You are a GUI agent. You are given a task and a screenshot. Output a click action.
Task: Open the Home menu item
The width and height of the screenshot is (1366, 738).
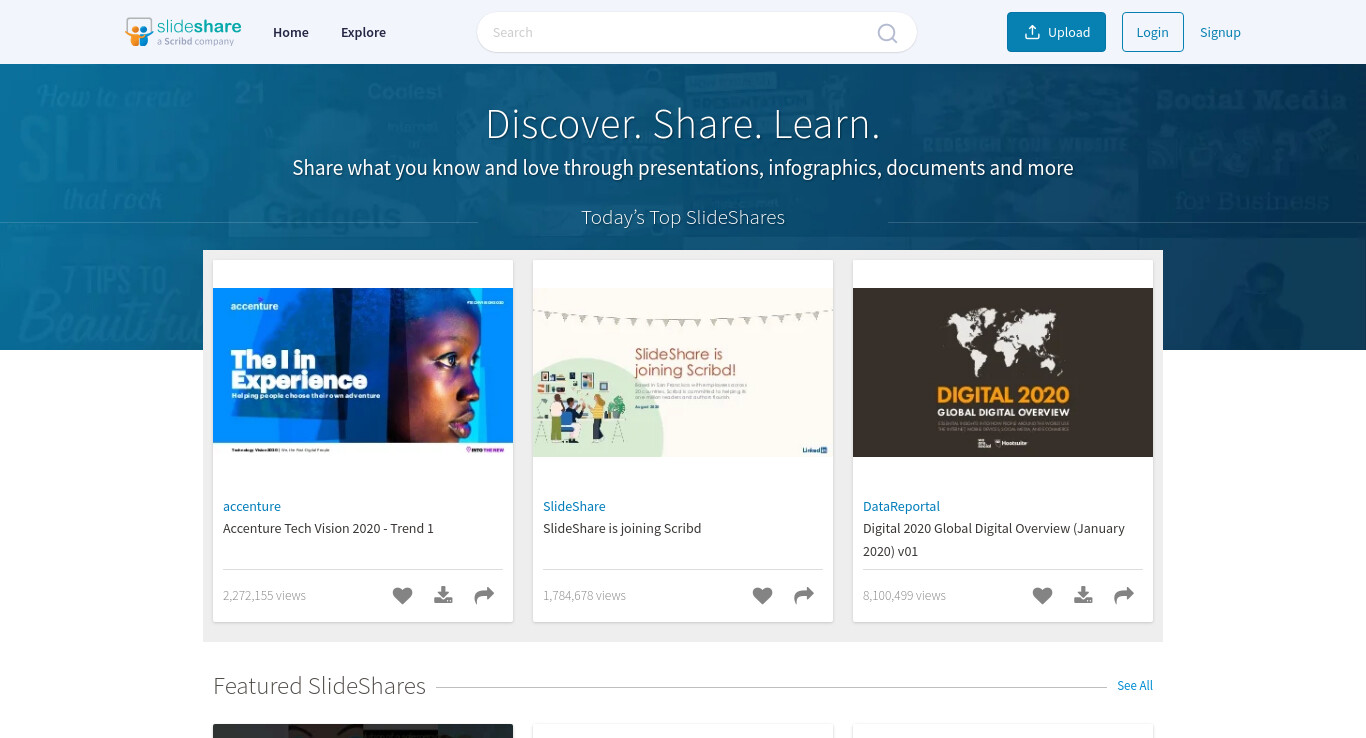(291, 32)
